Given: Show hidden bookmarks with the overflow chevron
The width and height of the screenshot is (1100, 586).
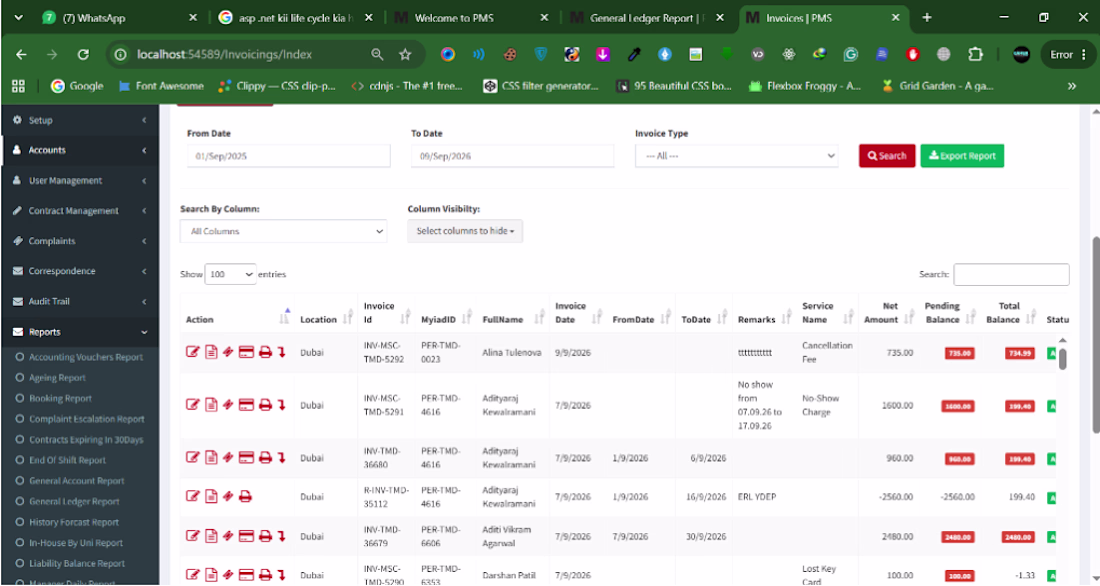Looking at the screenshot, I should coord(1072,86).
